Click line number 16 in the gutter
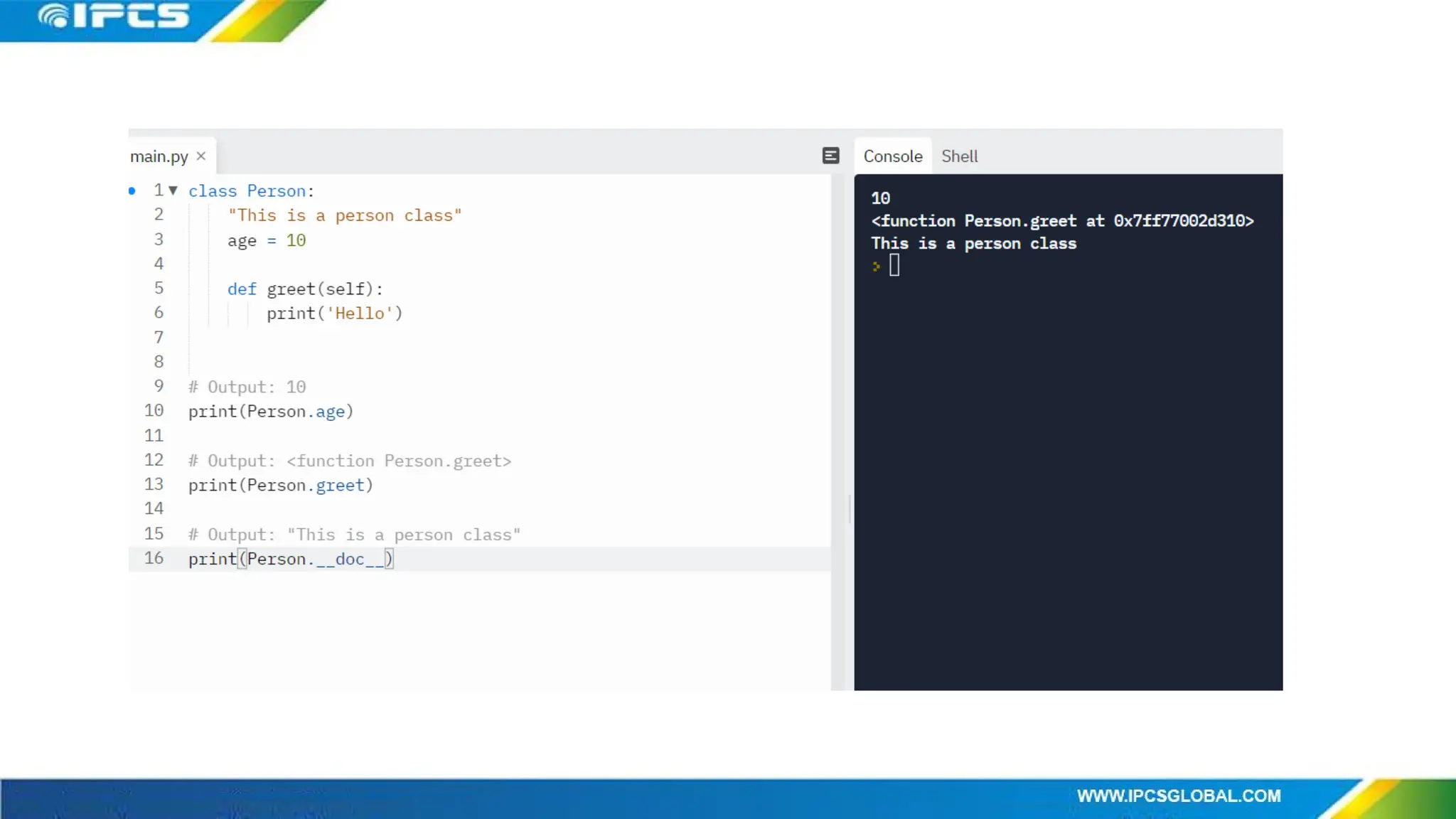The image size is (1456, 819). (x=154, y=559)
